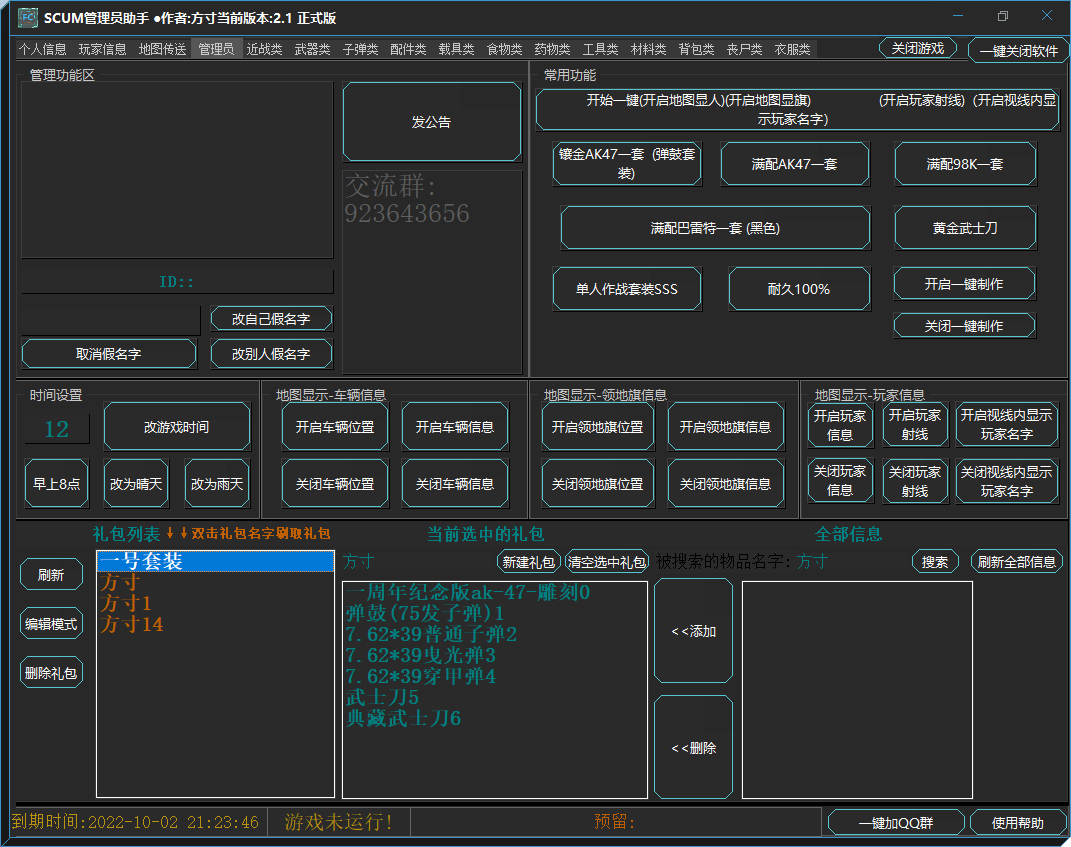Click the <<添加 button
The image size is (1071, 847).
coord(693,631)
